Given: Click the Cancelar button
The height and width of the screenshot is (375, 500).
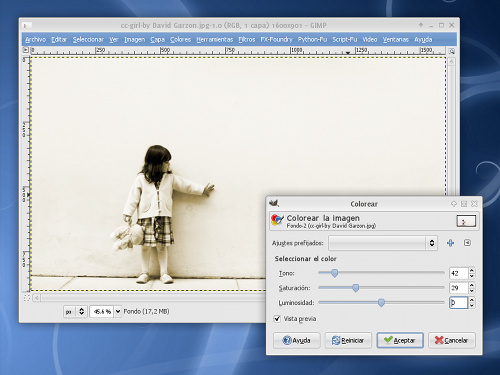Looking at the screenshot, I should pos(452,340).
